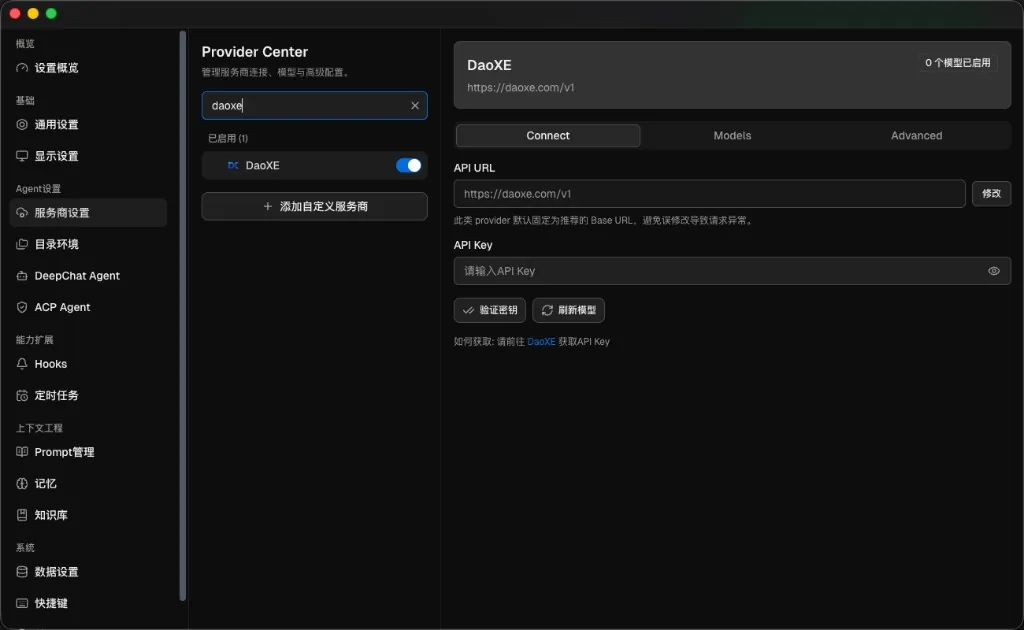The image size is (1024, 630).
Task: Select the DaoXE provider row
Action: 314,166
